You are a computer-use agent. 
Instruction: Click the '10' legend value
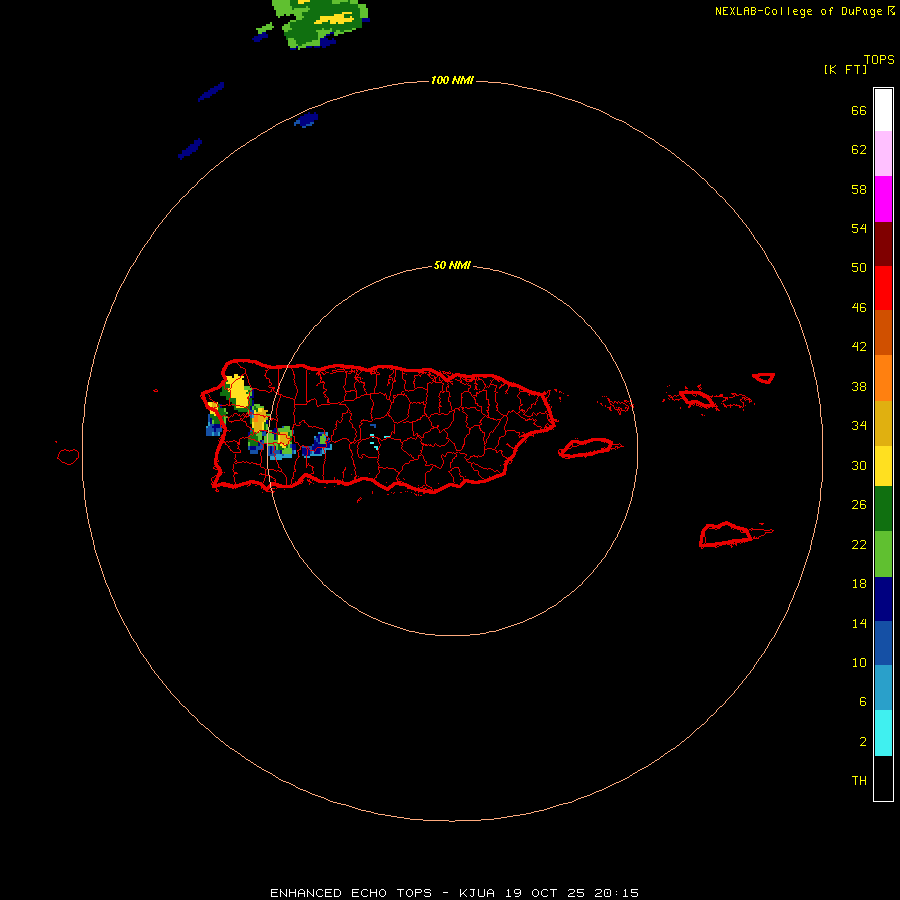(x=859, y=662)
